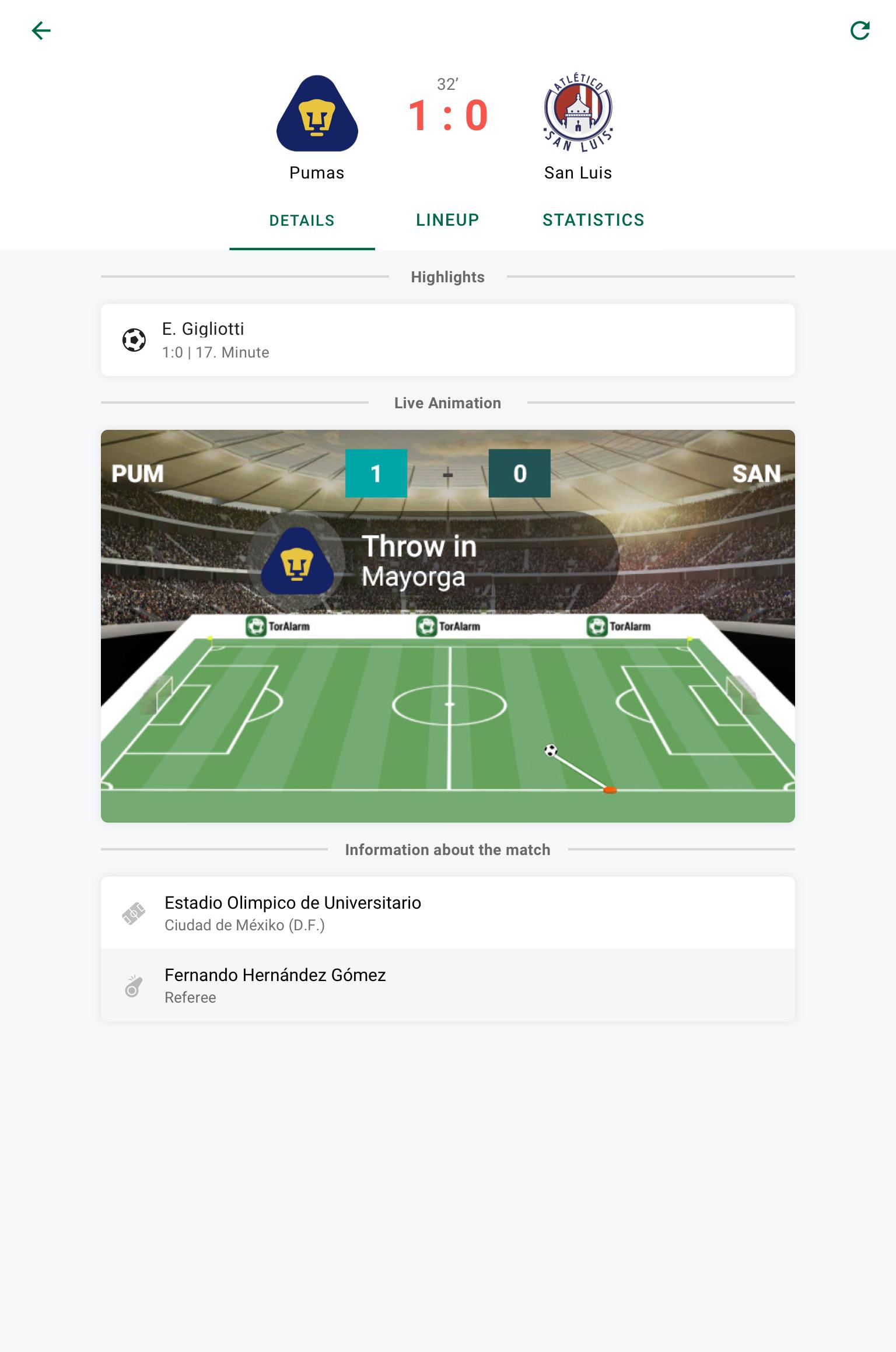Viewport: 896px width, 1352px height.
Task: Select referee Fernando Hernández Gómez row
Action: pos(448,985)
